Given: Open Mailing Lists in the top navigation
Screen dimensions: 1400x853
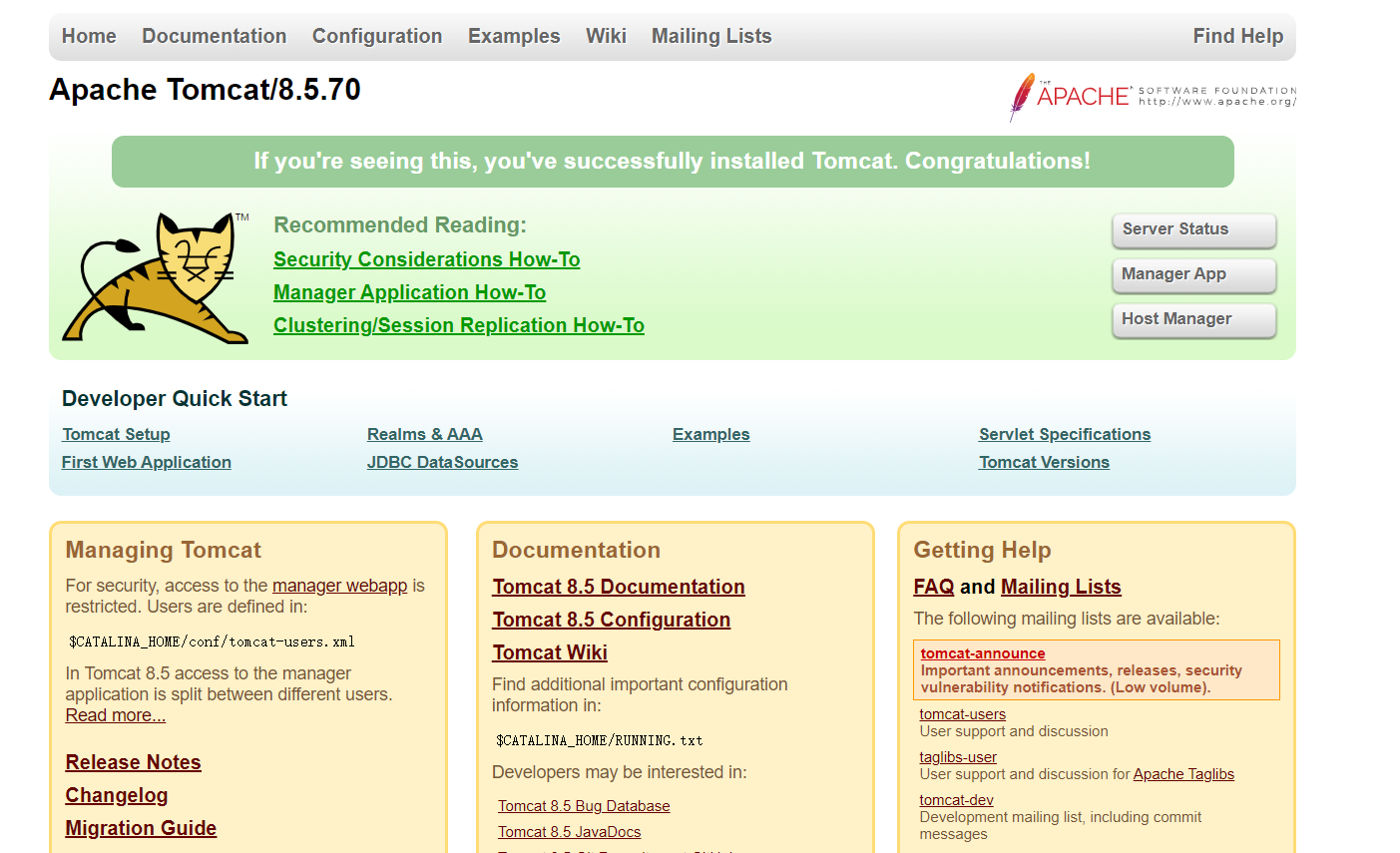Looking at the screenshot, I should click(x=711, y=36).
